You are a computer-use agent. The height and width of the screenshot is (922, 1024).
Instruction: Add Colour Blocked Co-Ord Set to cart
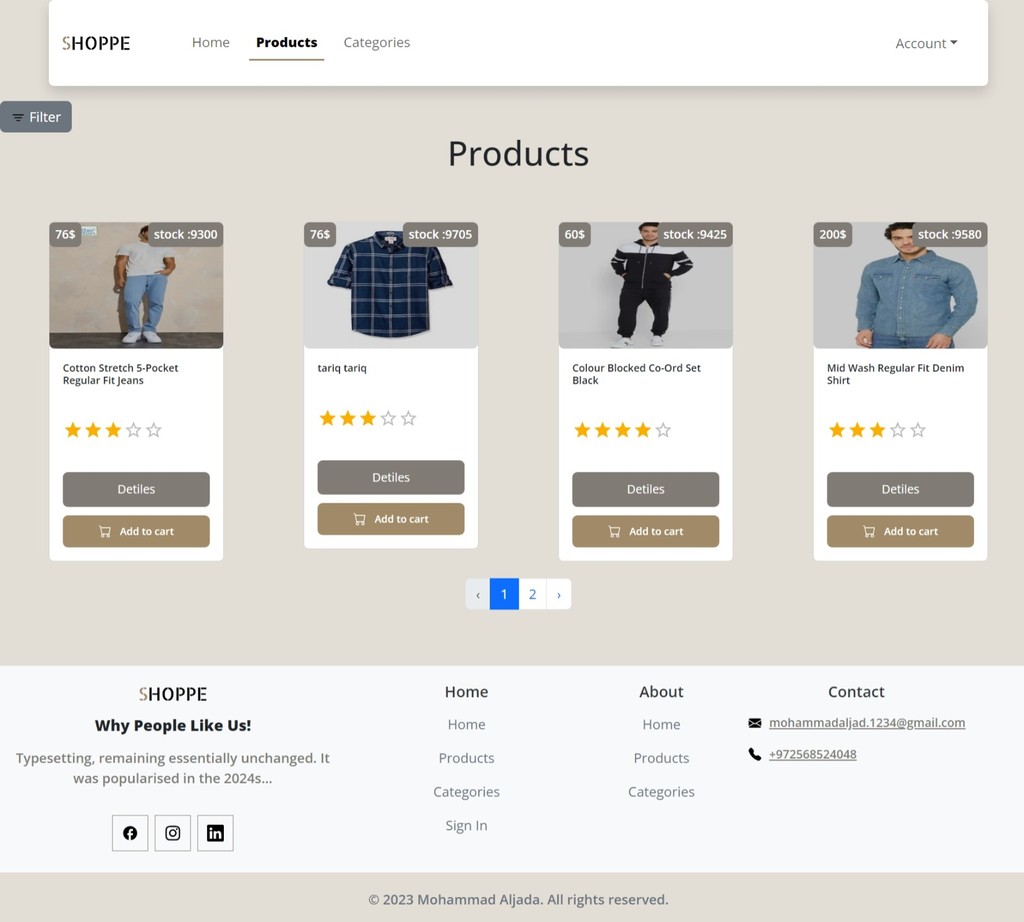coord(645,532)
